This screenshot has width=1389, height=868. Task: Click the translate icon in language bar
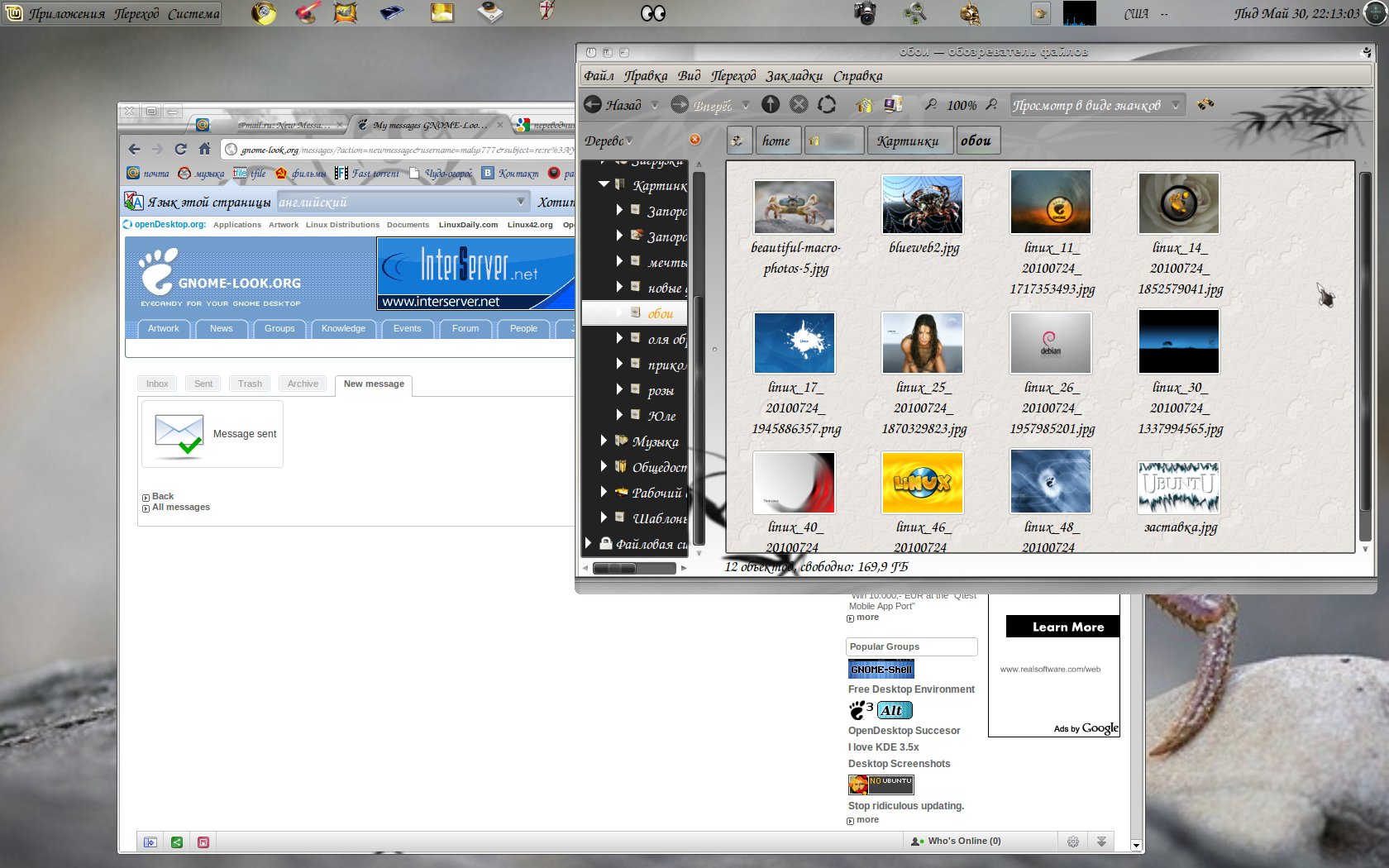(134, 202)
